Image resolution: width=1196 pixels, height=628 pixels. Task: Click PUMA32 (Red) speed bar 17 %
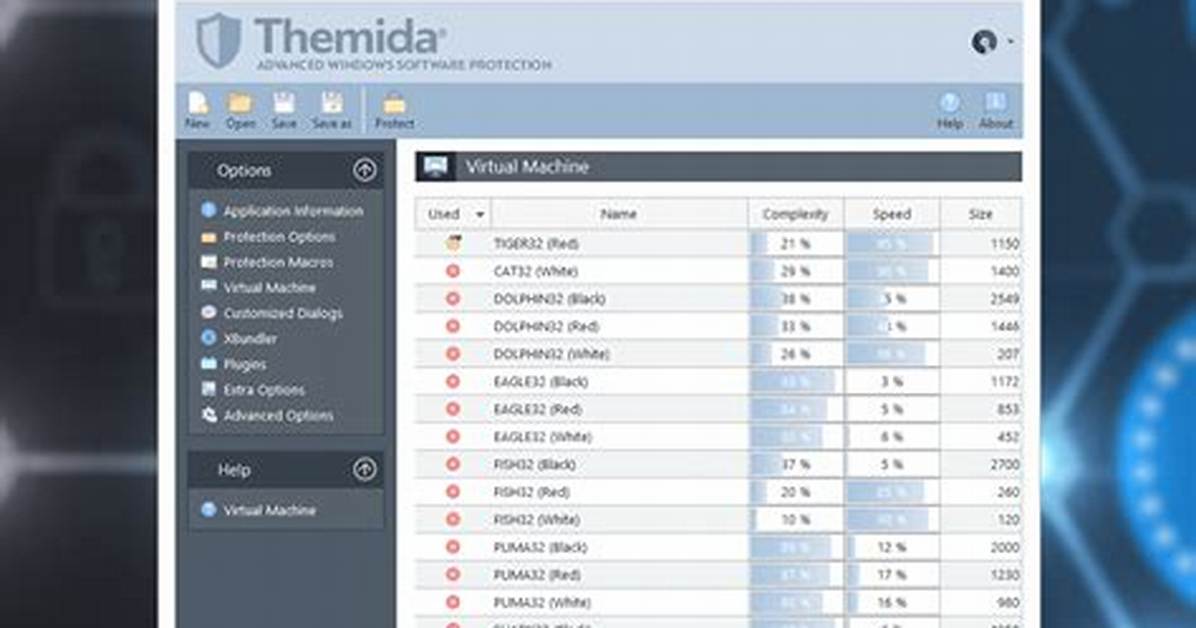(892, 575)
